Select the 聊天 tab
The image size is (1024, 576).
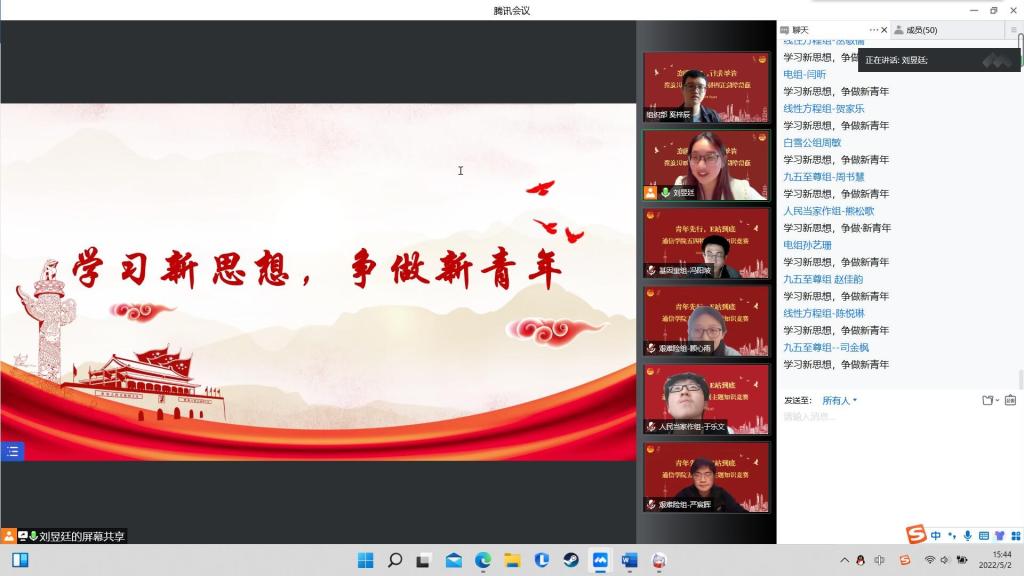pyautogui.click(x=800, y=30)
